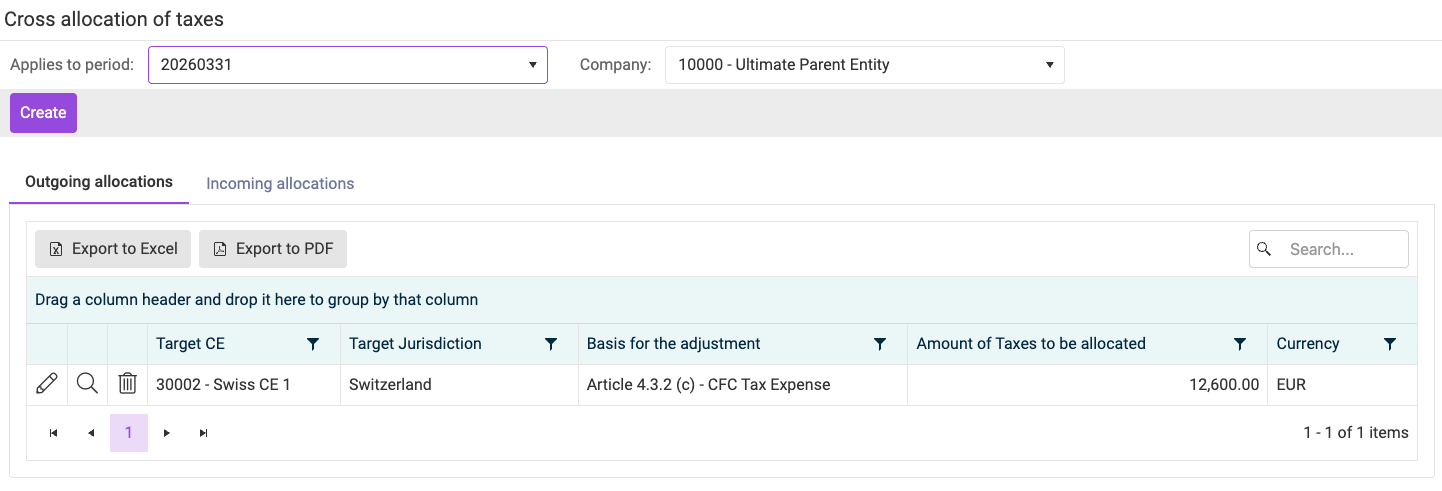Go to last page of results
1442x491 pixels.
204,433
